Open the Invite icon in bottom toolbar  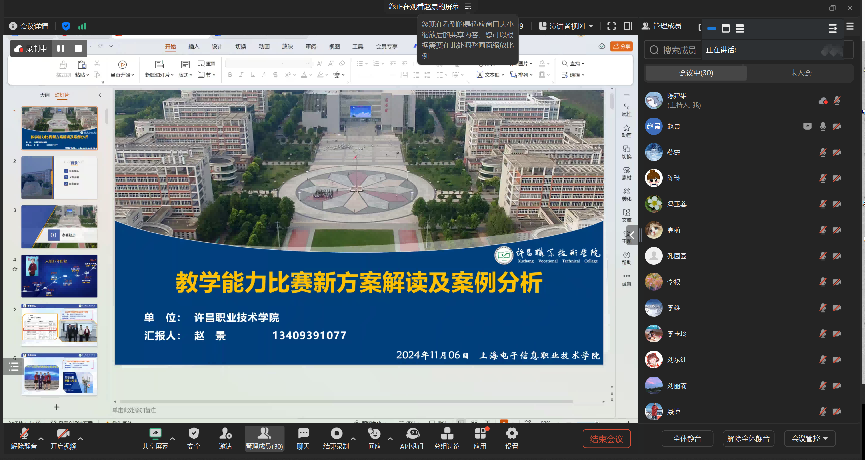coord(226,437)
